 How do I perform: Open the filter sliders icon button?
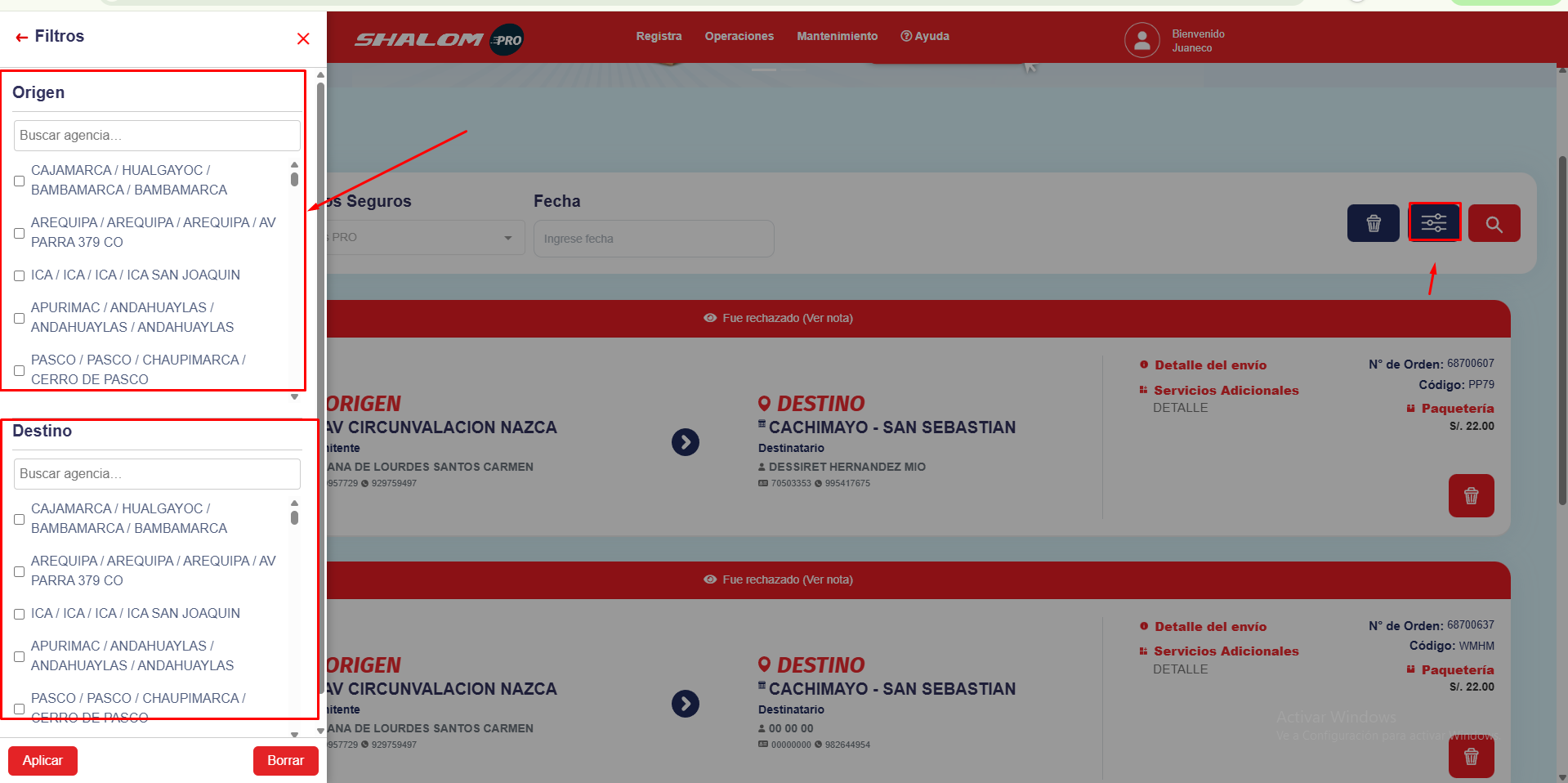point(1434,222)
